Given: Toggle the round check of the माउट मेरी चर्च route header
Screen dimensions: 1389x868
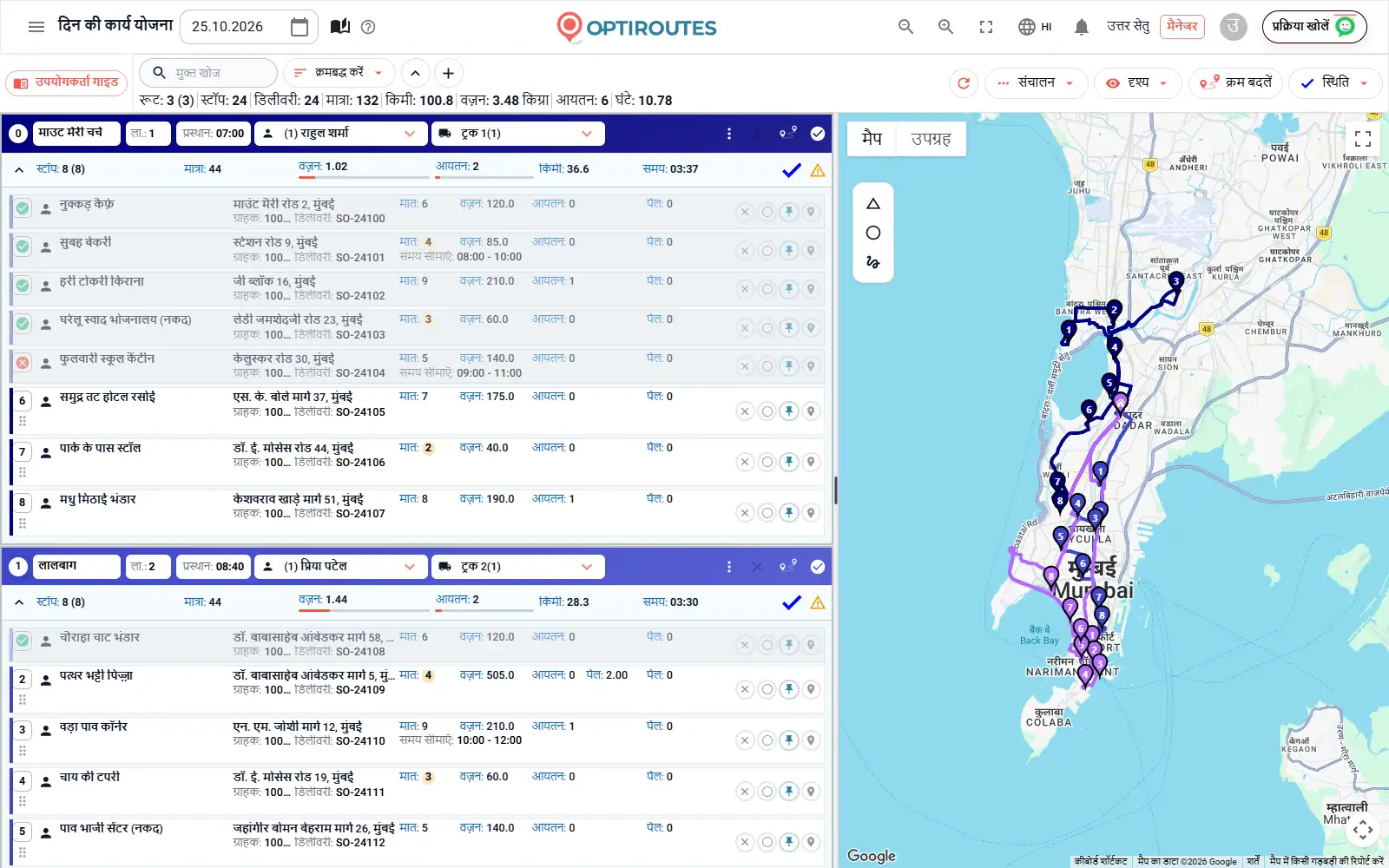Looking at the screenshot, I should [x=818, y=134].
